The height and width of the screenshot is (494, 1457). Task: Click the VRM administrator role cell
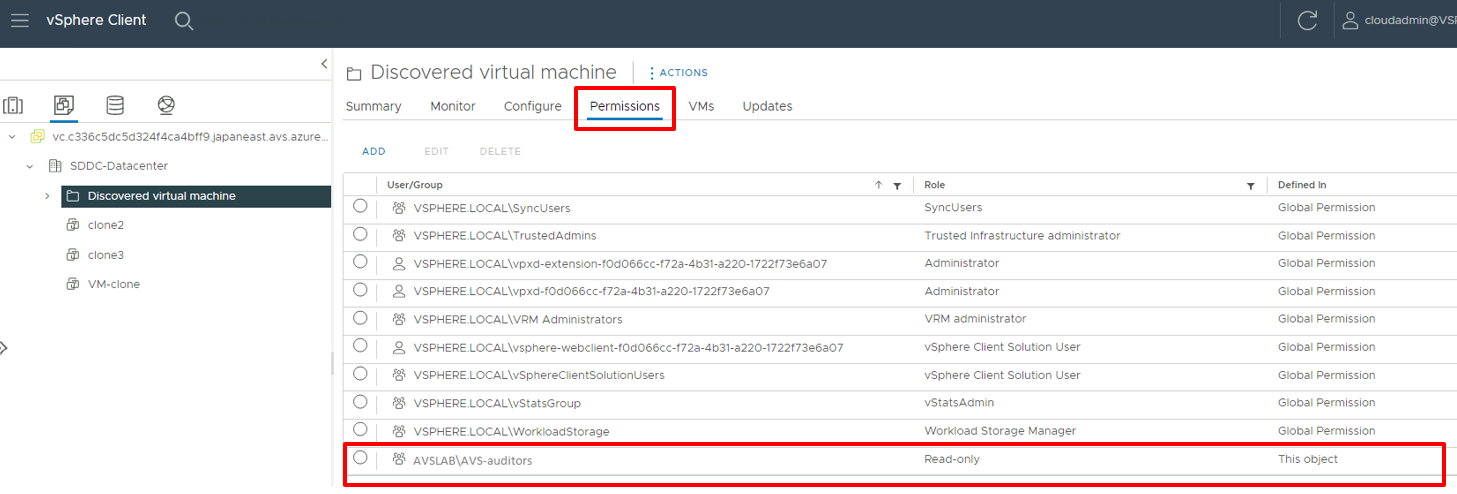(x=973, y=320)
